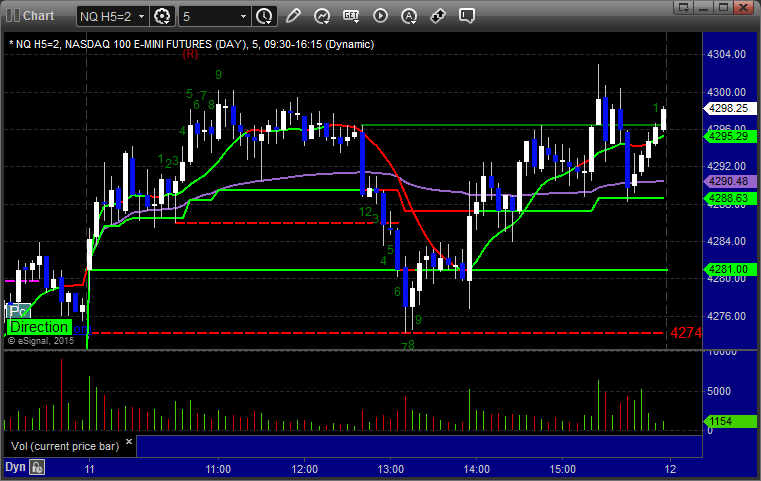Select the pencil drawing tool
The height and width of the screenshot is (481, 761).
pos(293,16)
